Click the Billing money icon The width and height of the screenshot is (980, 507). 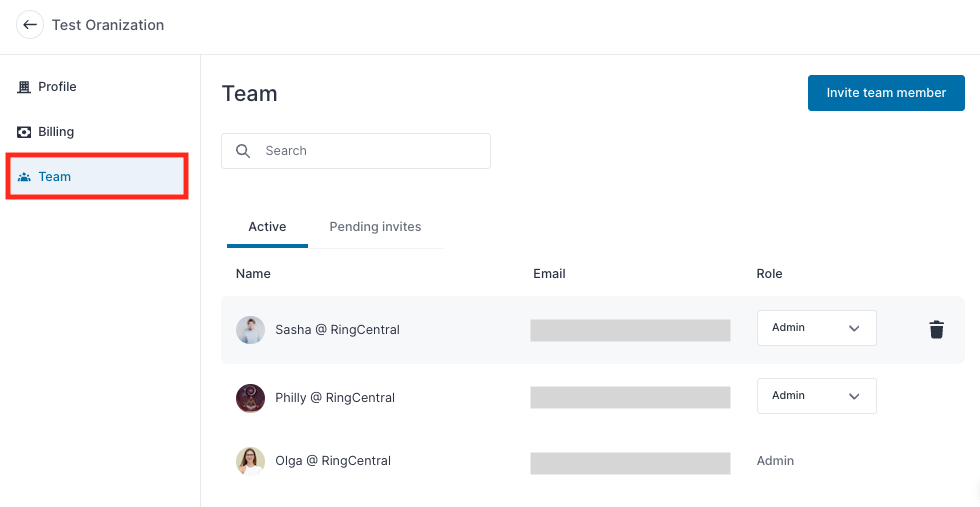24,132
